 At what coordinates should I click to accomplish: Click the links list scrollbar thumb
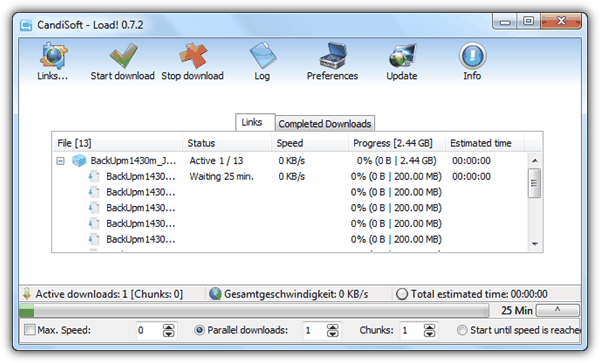(x=535, y=183)
